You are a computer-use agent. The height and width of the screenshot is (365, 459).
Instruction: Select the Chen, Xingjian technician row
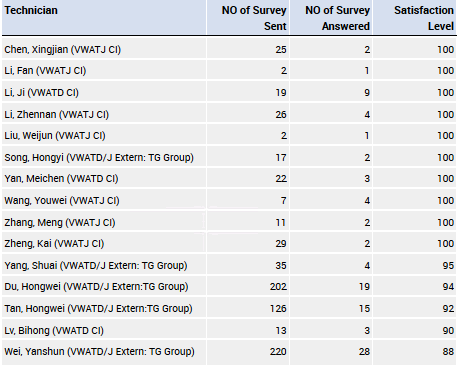pyautogui.click(x=229, y=49)
